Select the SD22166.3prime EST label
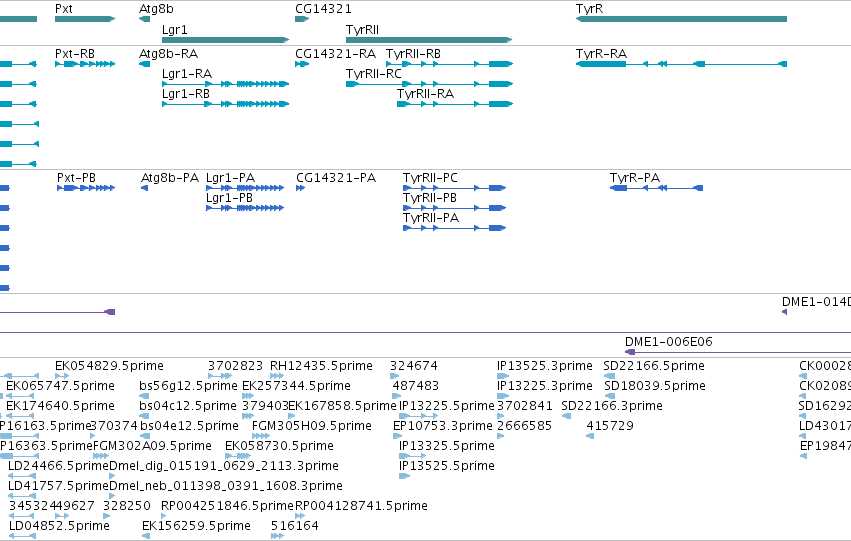 (x=612, y=406)
